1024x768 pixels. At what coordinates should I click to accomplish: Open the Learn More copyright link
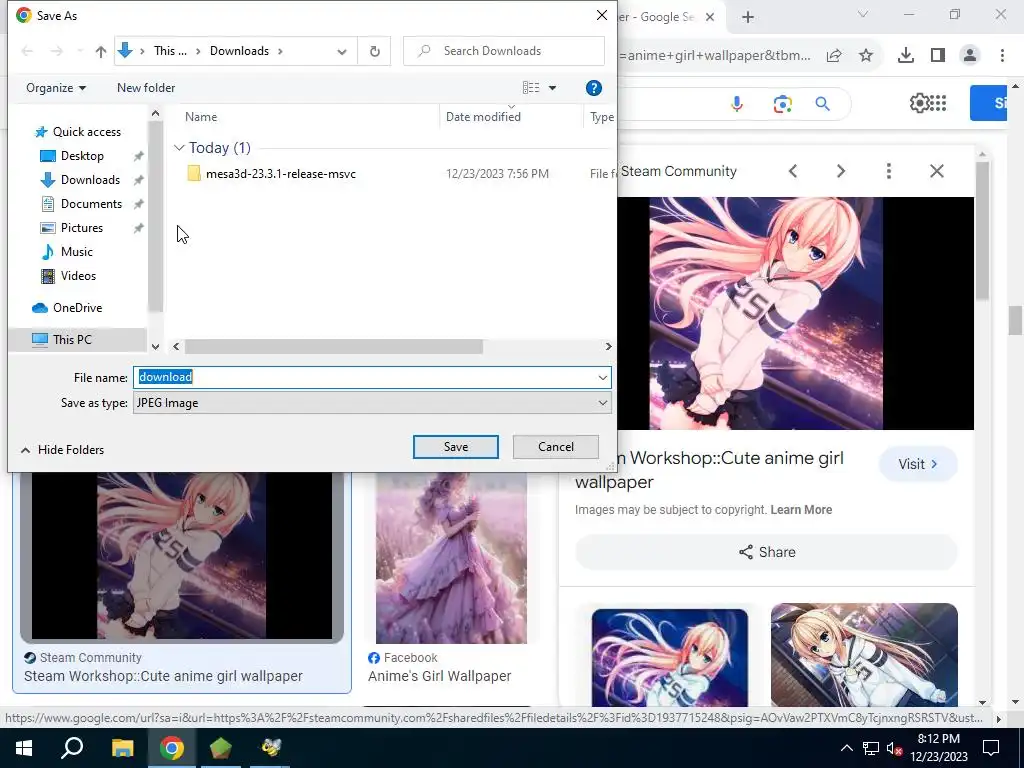pos(801,510)
